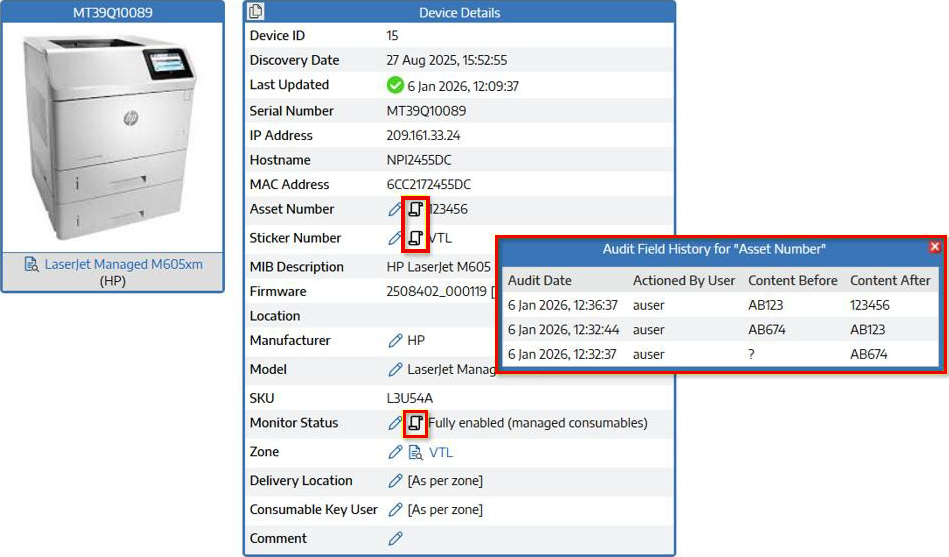Click the MIB Description value HP LaserJet M605

pos(439,267)
